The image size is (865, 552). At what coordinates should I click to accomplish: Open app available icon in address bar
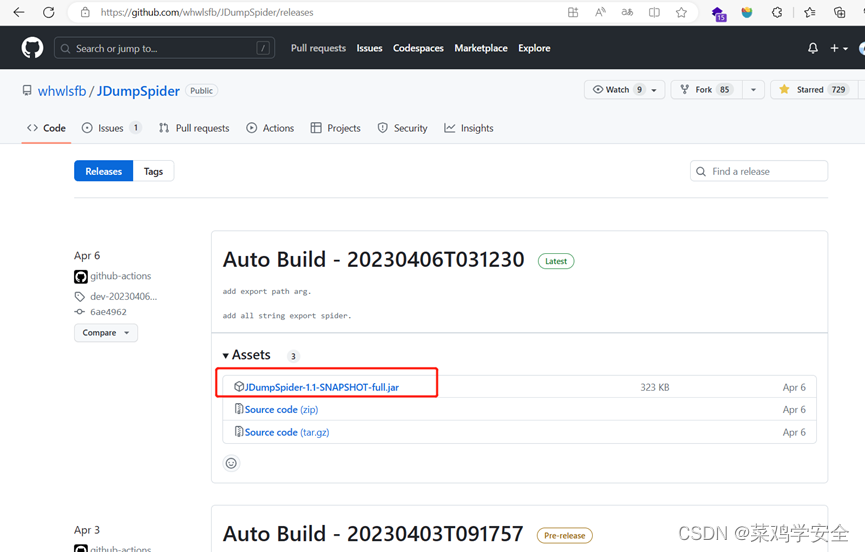pos(573,12)
